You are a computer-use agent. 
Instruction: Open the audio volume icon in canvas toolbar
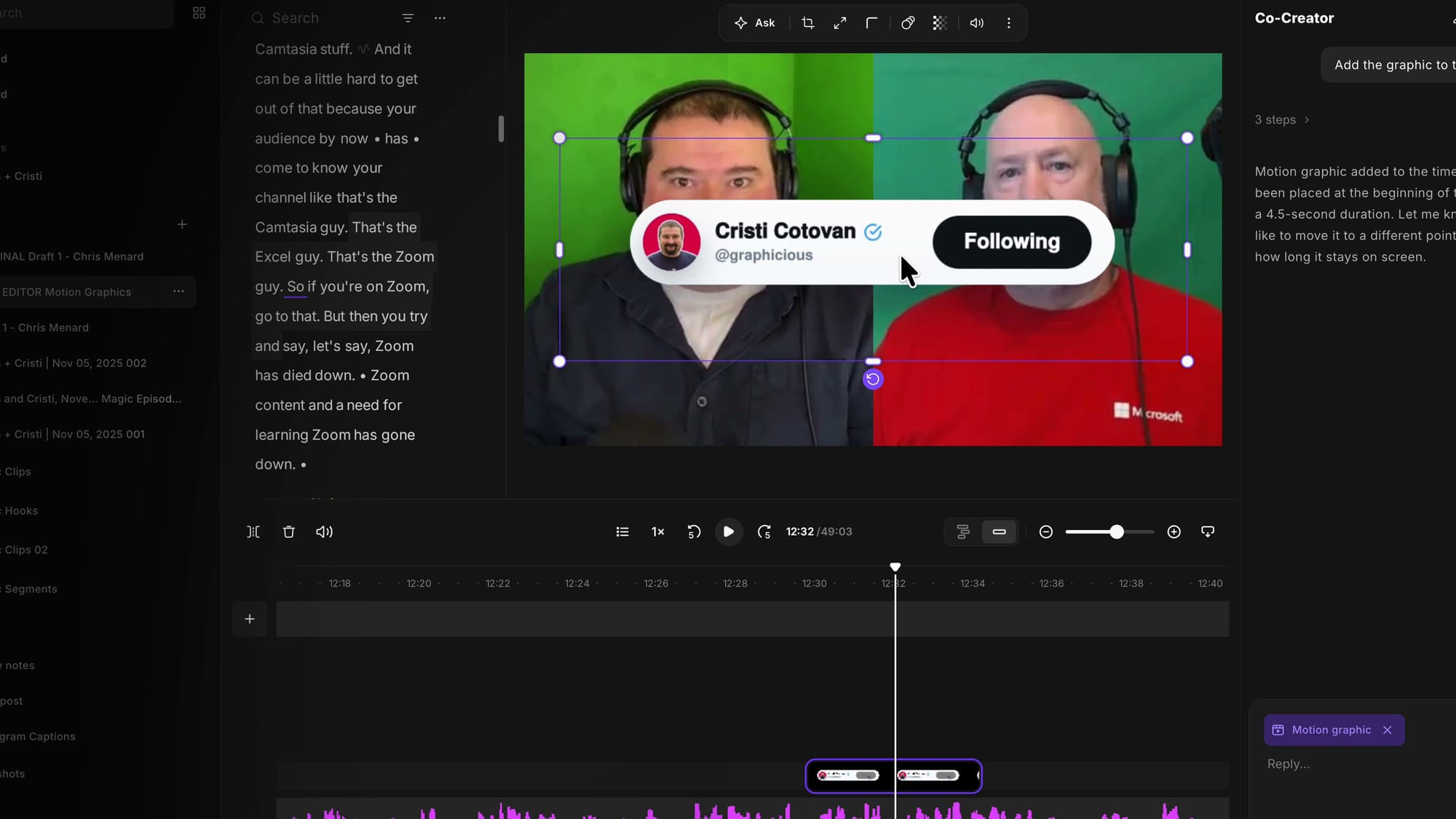click(977, 23)
